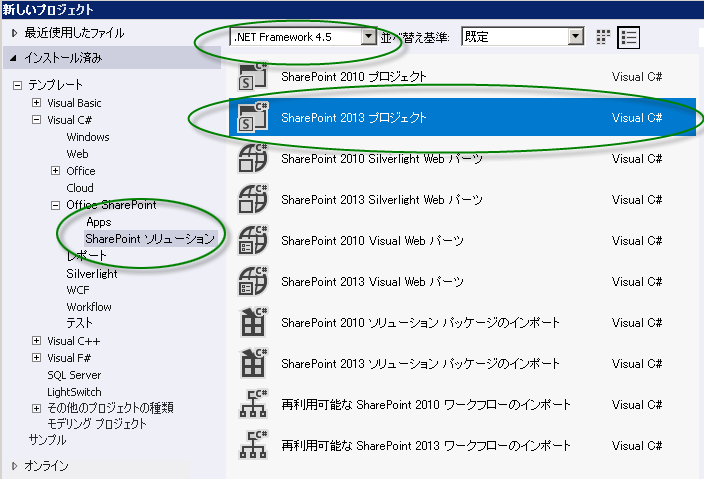Click the SharePoint 2010 Visual Web パーツ icon
704x479 pixels.
[x=253, y=240]
